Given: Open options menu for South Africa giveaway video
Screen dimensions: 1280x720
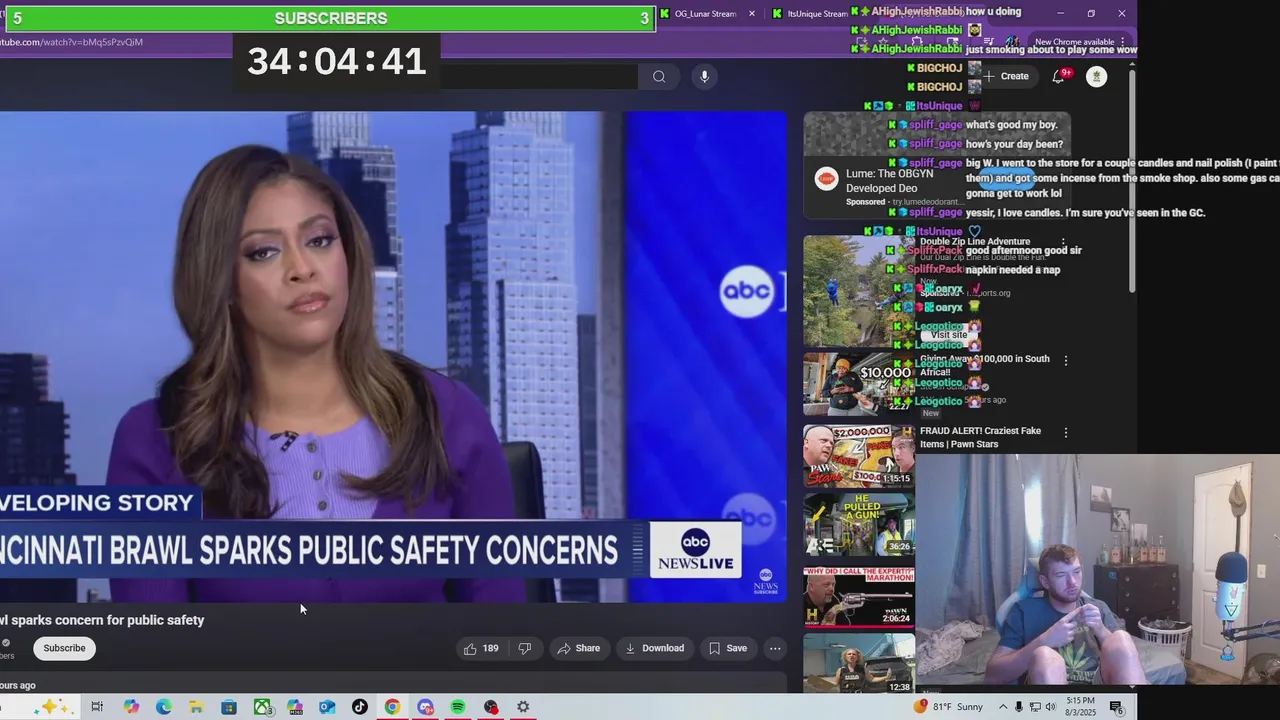Looking at the screenshot, I should click(1065, 360).
